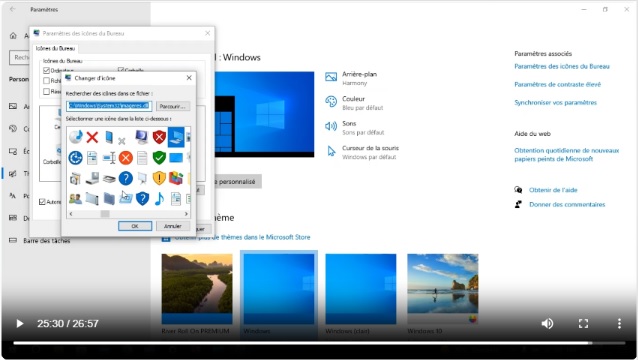The width and height of the screenshot is (638, 360).
Task: Select the scanner icon
Action: (109, 178)
